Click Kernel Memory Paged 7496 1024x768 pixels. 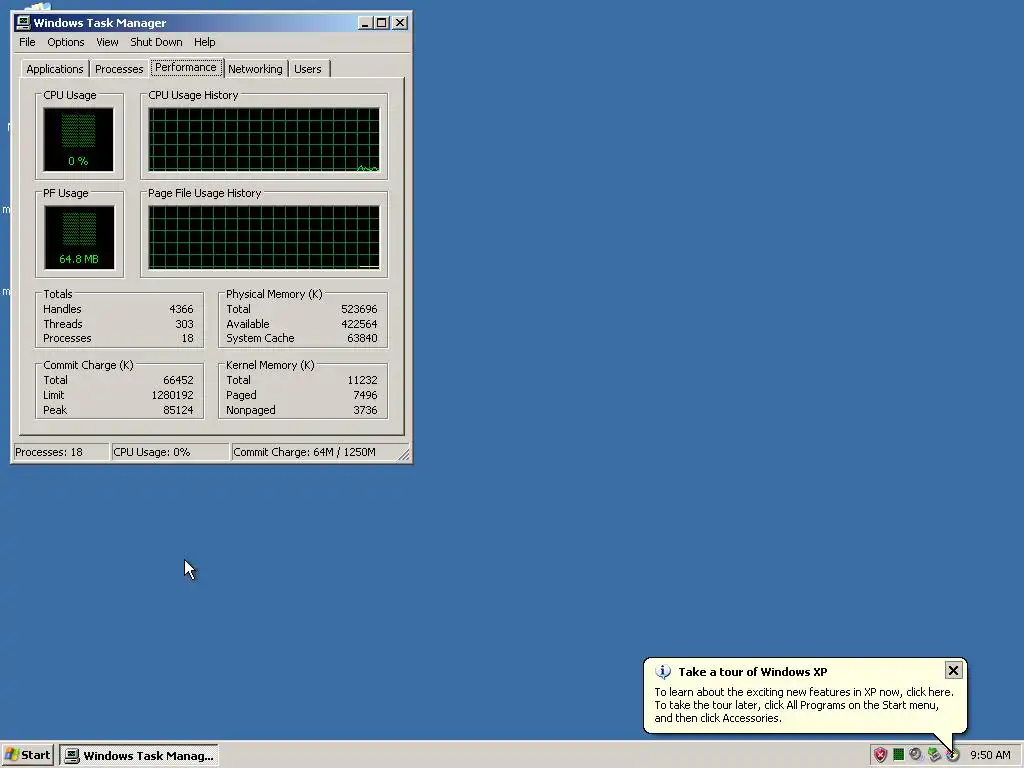click(x=365, y=395)
